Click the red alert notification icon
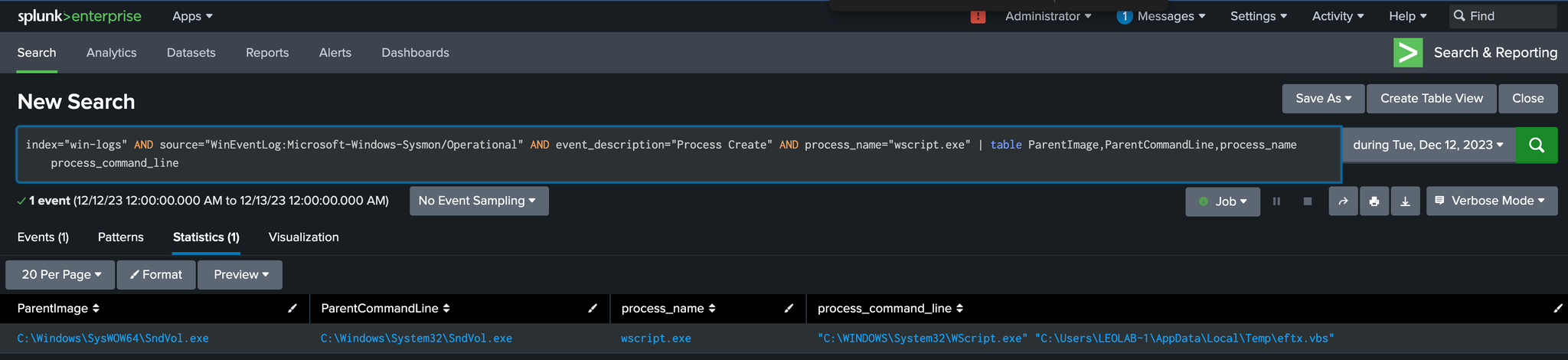 coord(978,16)
